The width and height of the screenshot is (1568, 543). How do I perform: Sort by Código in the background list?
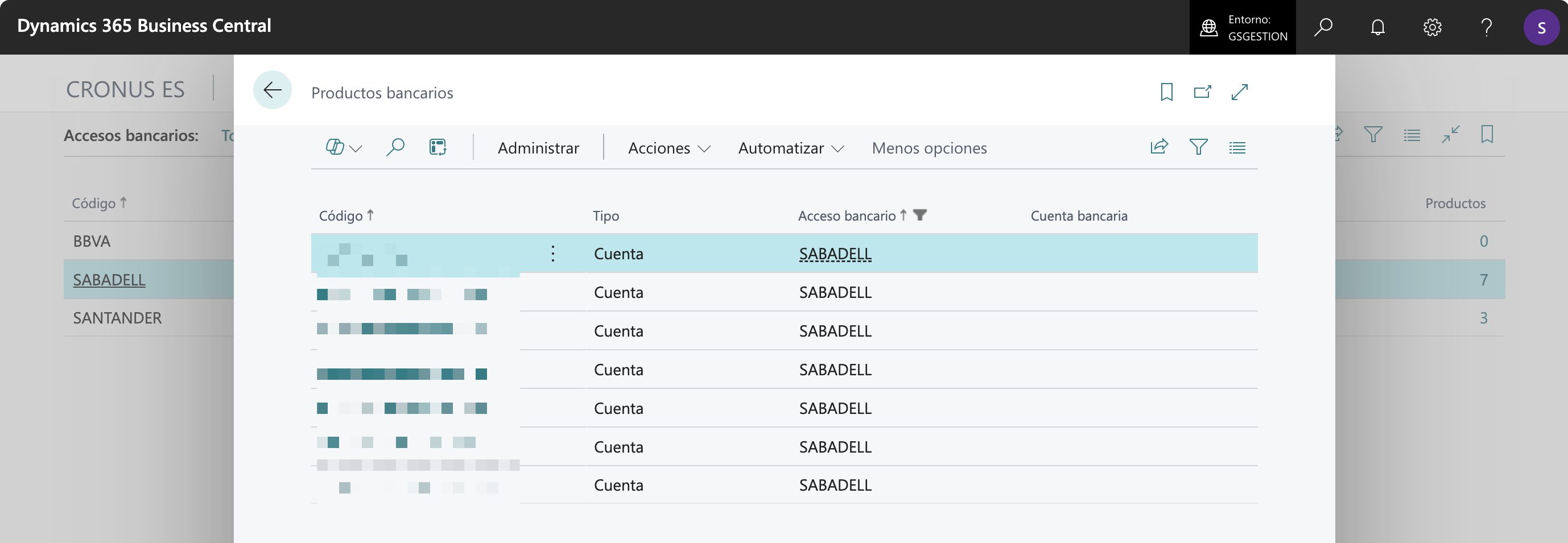(98, 203)
